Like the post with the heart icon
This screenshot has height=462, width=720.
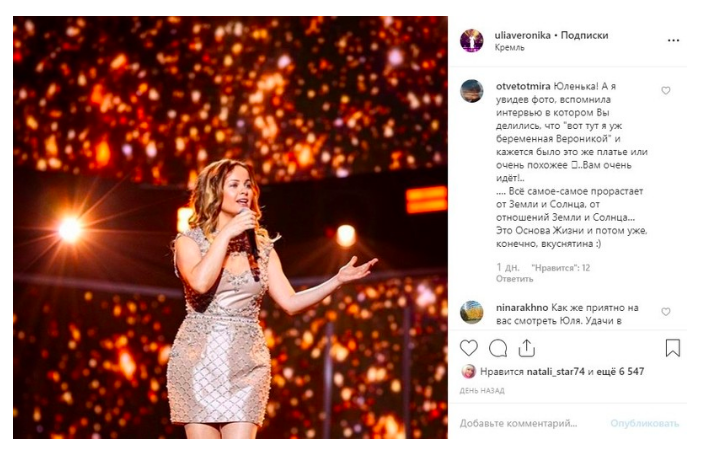pyautogui.click(x=469, y=348)
